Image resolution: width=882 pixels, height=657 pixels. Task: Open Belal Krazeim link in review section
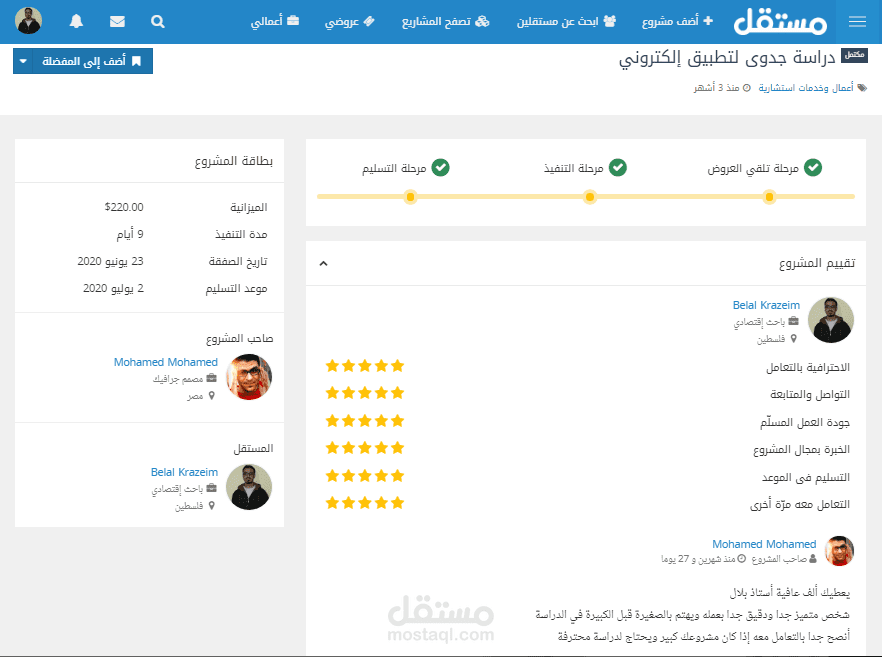[766, 305]
